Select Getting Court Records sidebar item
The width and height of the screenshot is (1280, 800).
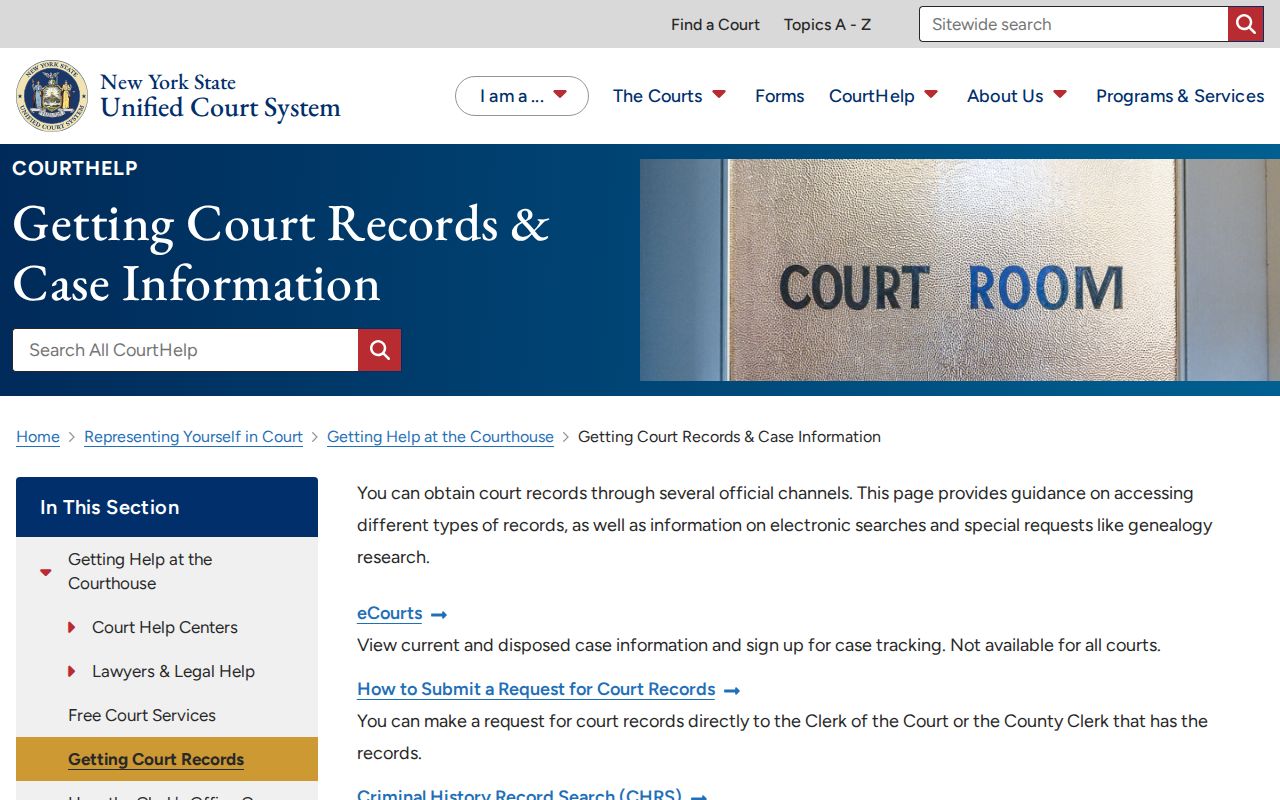(x=167, y=759)
